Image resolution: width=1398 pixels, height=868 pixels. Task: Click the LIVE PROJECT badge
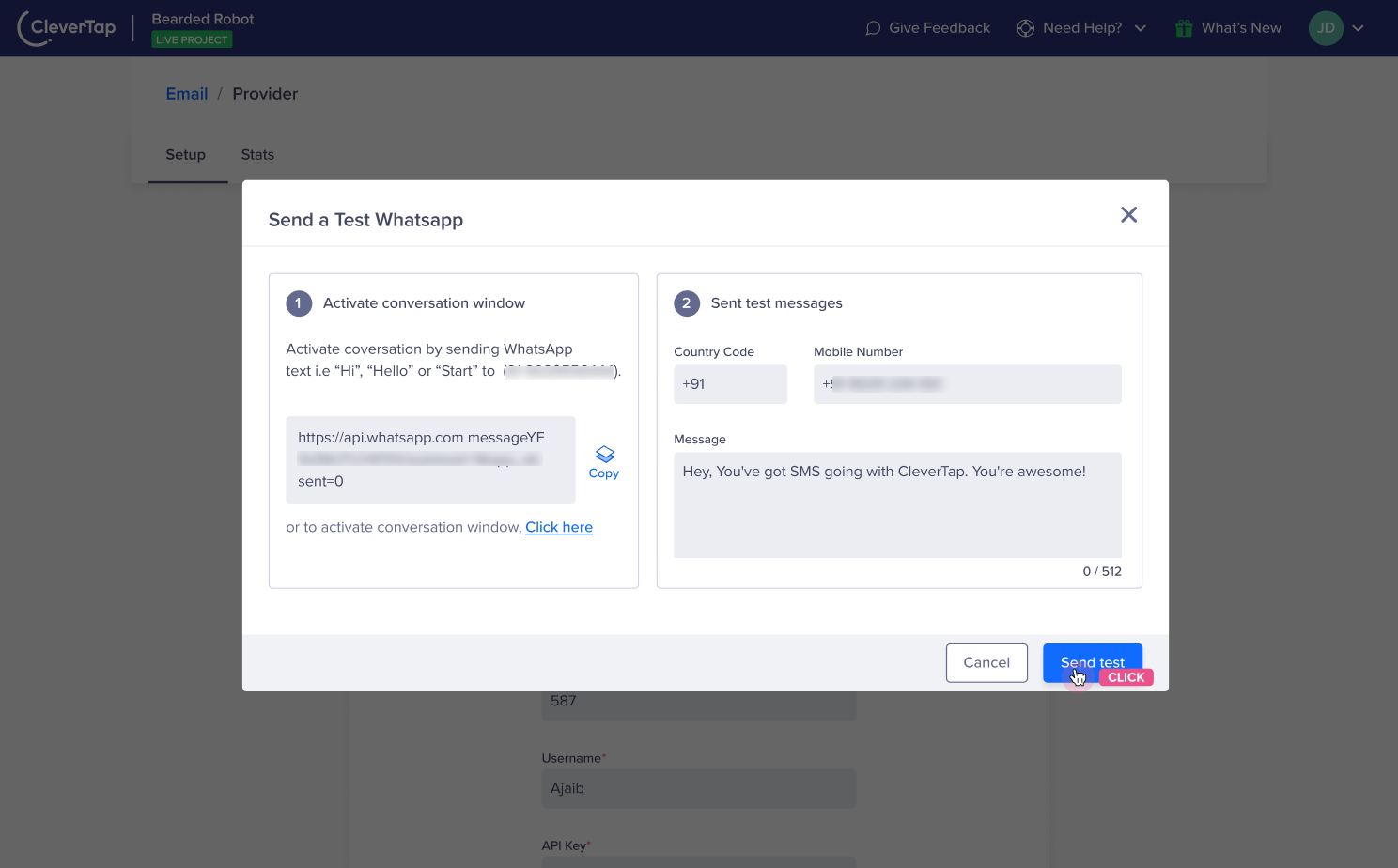tap(192, 39)
